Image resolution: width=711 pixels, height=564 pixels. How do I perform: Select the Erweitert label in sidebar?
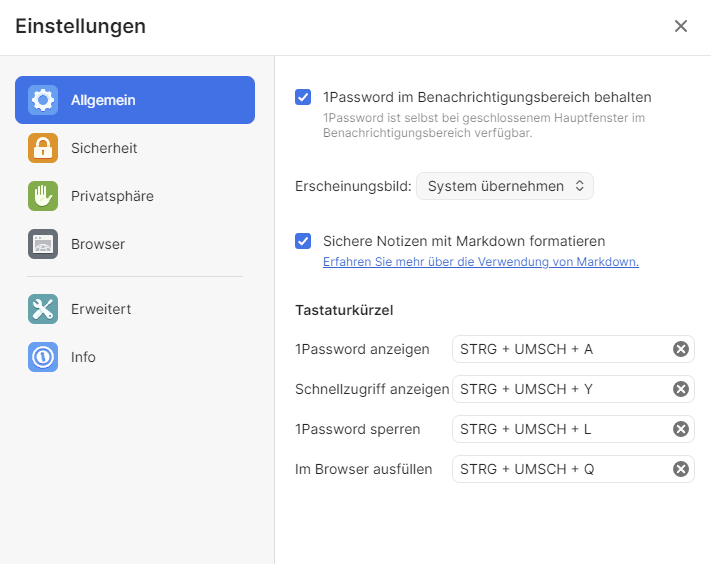click(x=101, y=309)
